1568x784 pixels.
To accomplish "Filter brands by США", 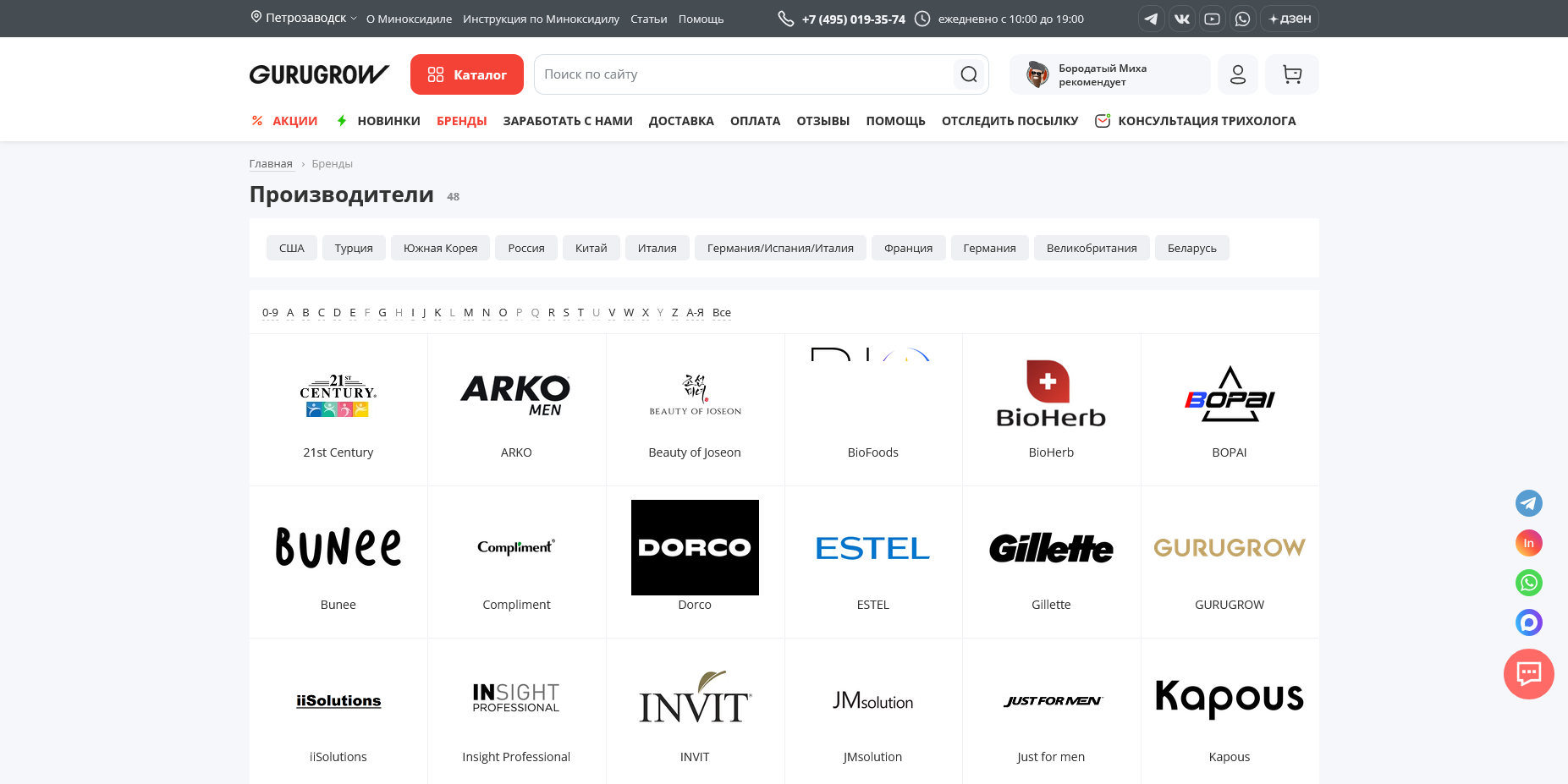I will click(x=292, y=248).
